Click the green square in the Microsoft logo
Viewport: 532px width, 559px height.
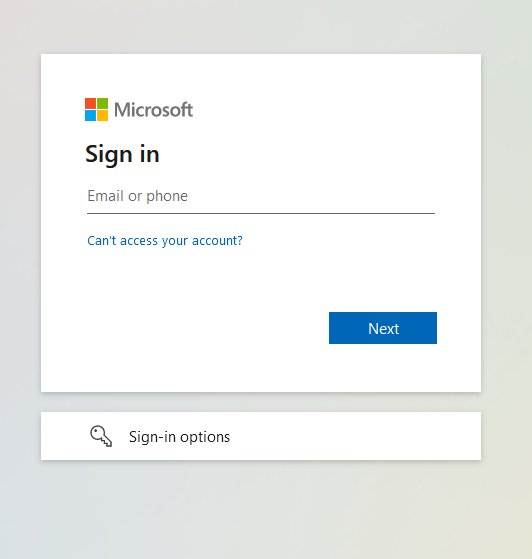[x=102, y=103]
